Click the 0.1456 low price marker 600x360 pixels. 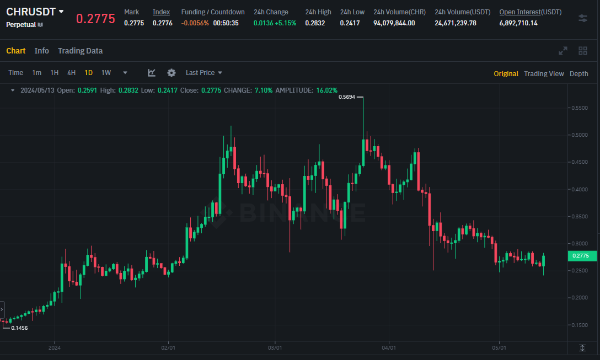[x=19, y=328]
